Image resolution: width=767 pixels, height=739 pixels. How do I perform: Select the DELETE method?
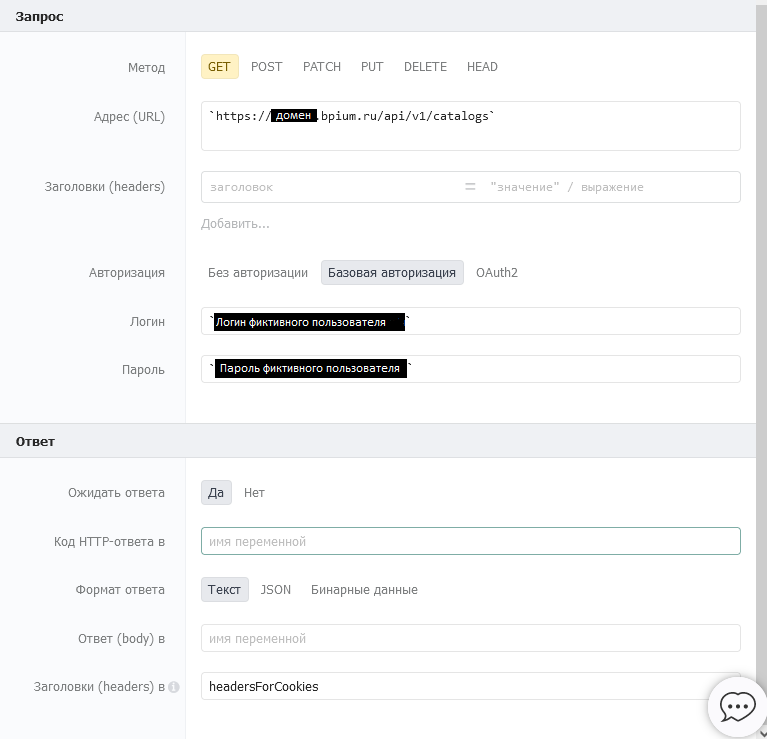click(425, 67)
